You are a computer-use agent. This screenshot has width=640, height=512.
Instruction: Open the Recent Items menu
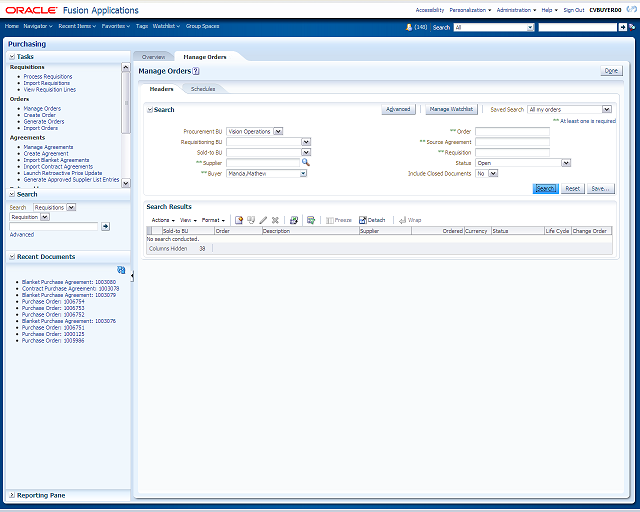coord(77,26)
